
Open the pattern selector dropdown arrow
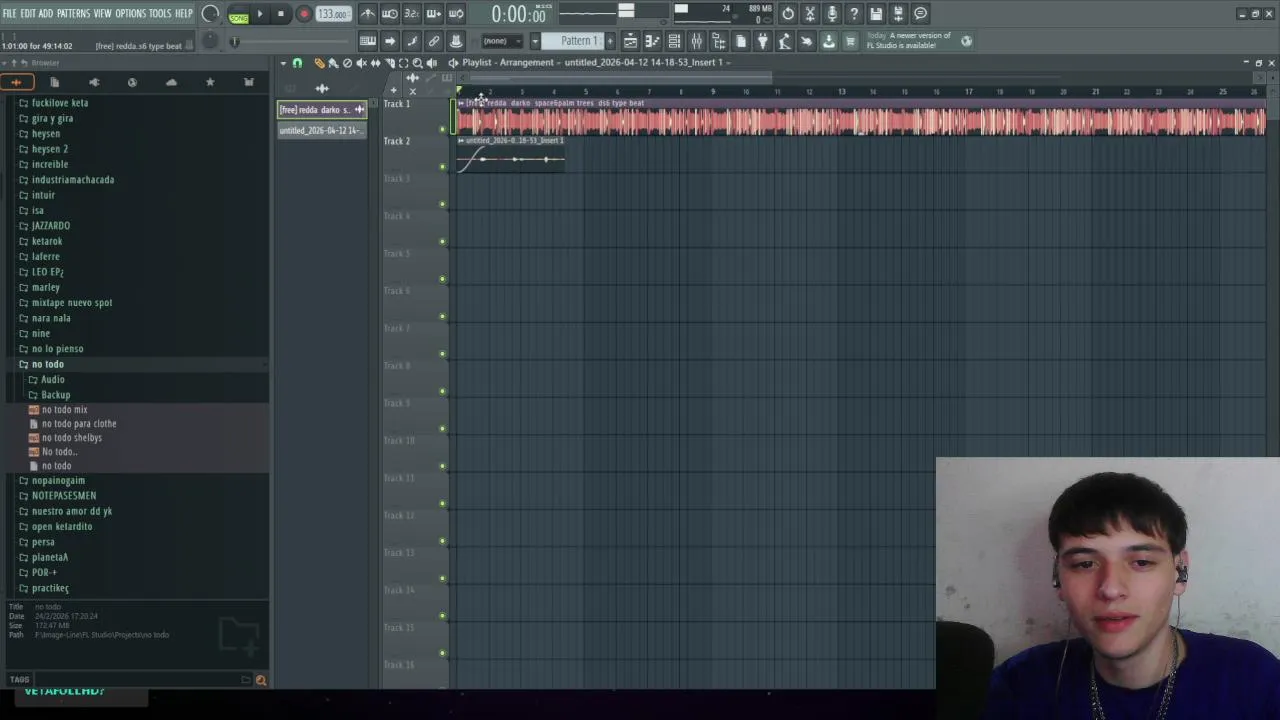click(x=535, y=41)
